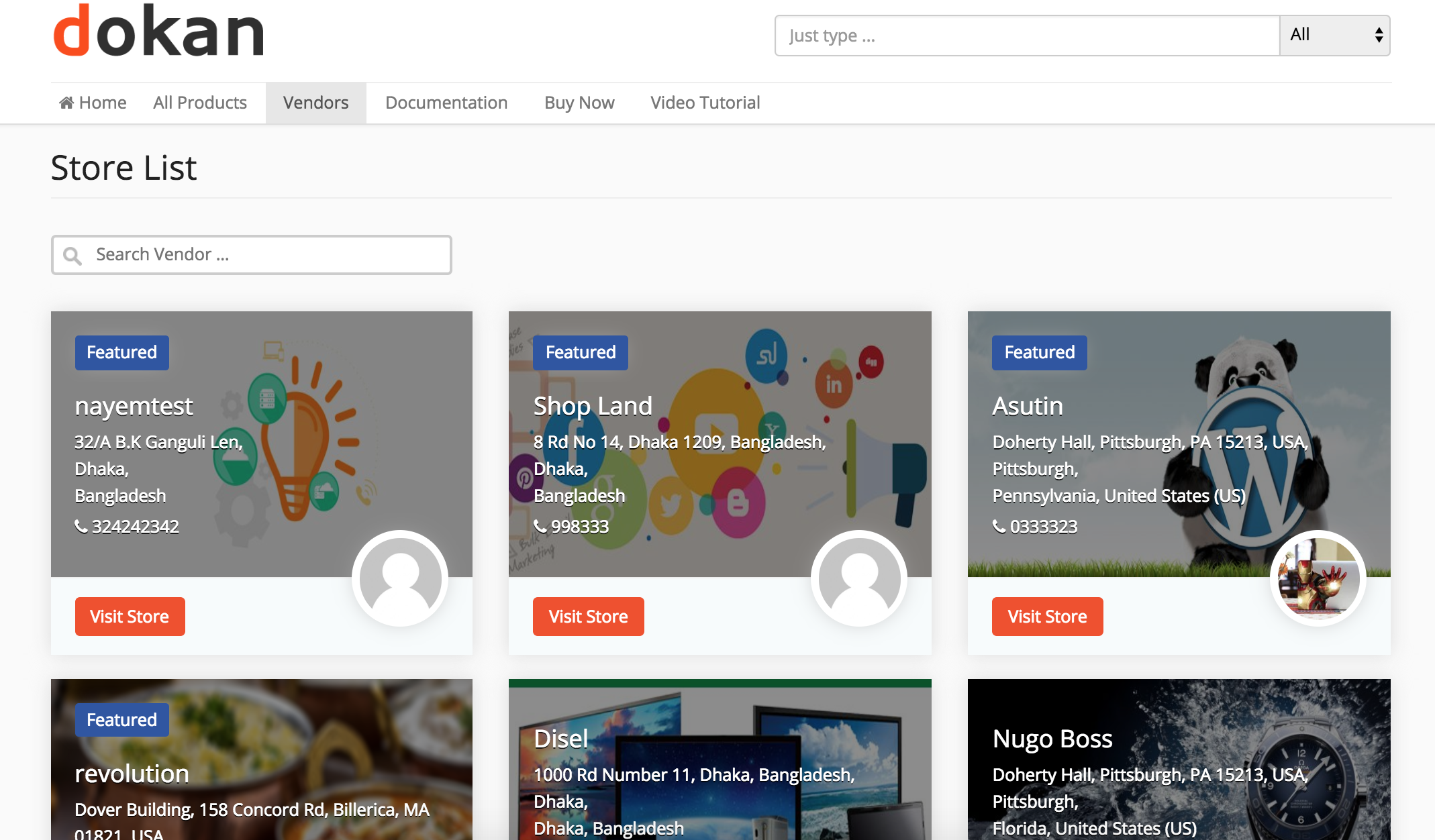The width and height of the screenshot is (1435, 840).
Task: Open the Buy Now menu item
Action: pos(579,103)
